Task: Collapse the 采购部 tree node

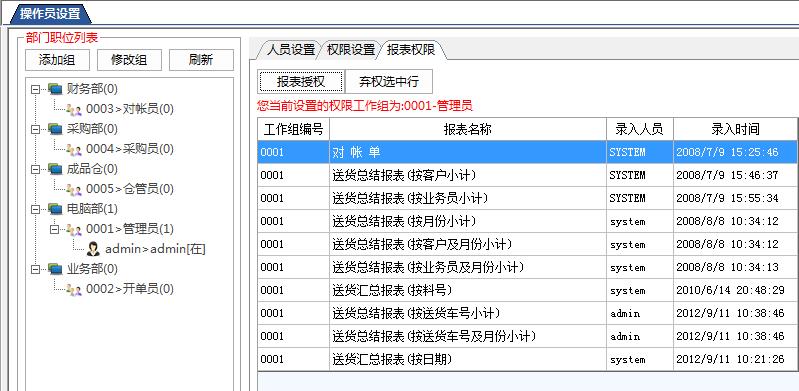Action: pyautogui.click(x=35, y=129)
